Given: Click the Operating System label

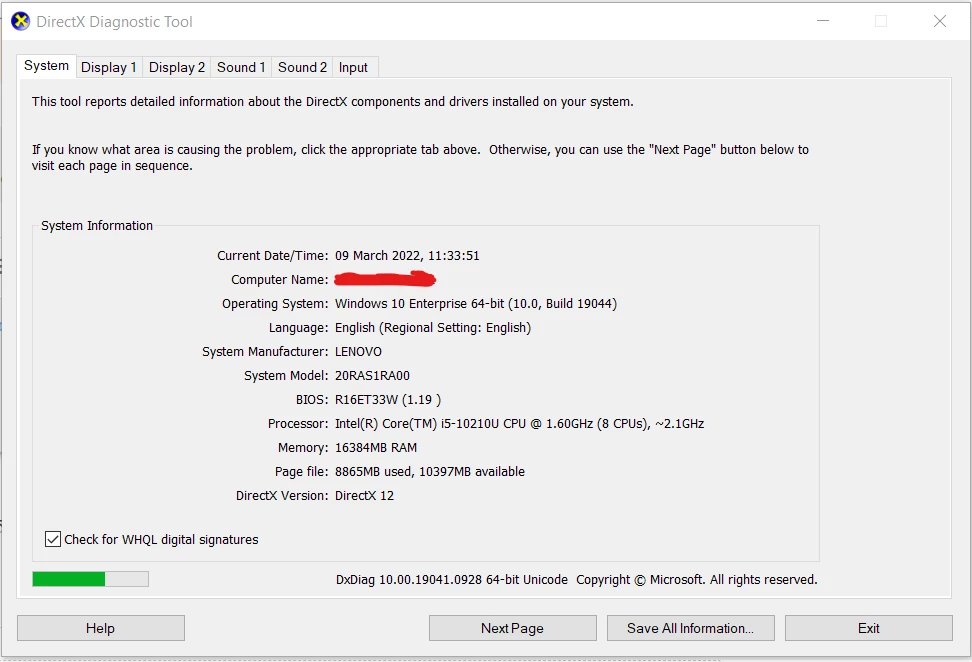Looking at the screenshot, I should (x=275, y=304).
